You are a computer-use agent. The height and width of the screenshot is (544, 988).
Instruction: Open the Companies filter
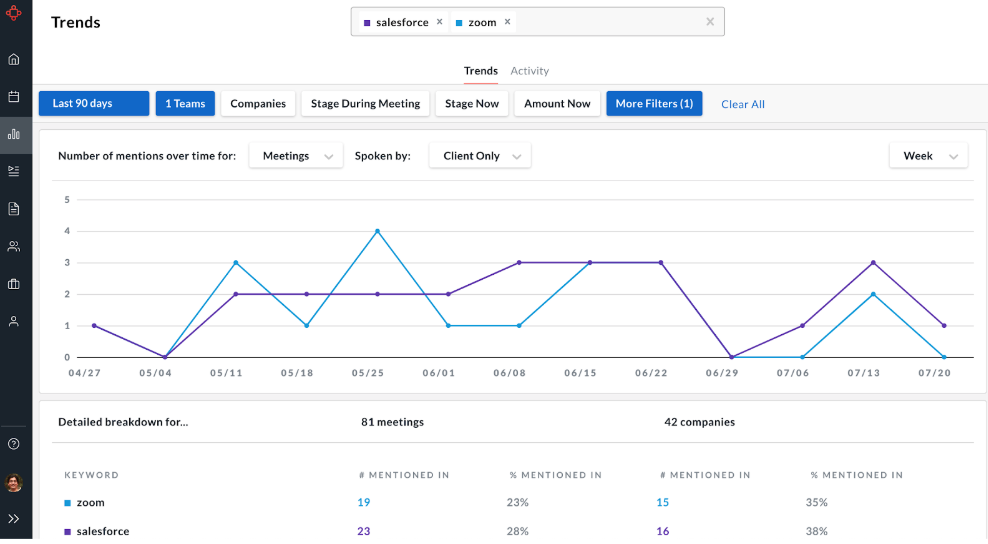258,103
